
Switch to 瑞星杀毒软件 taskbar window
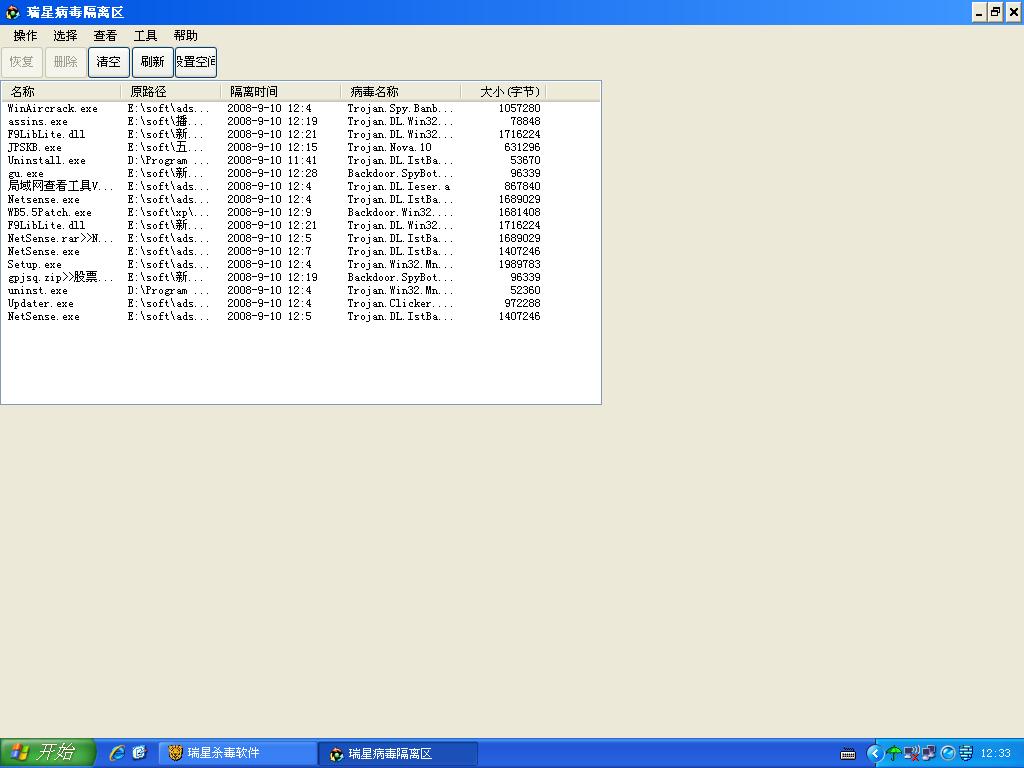pyautogui.click(x=238, y=753)
